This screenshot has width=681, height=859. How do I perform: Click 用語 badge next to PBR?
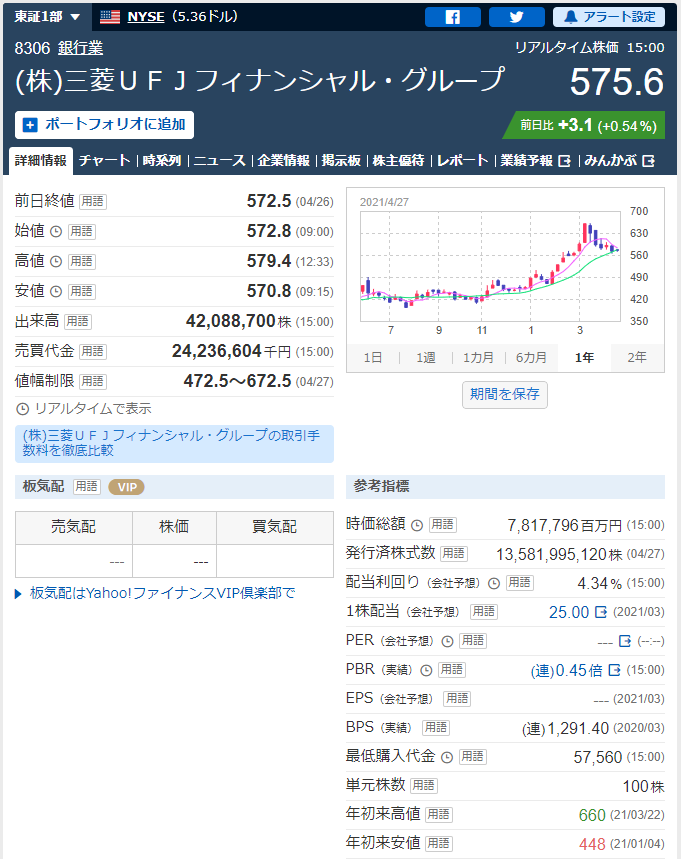452,670
